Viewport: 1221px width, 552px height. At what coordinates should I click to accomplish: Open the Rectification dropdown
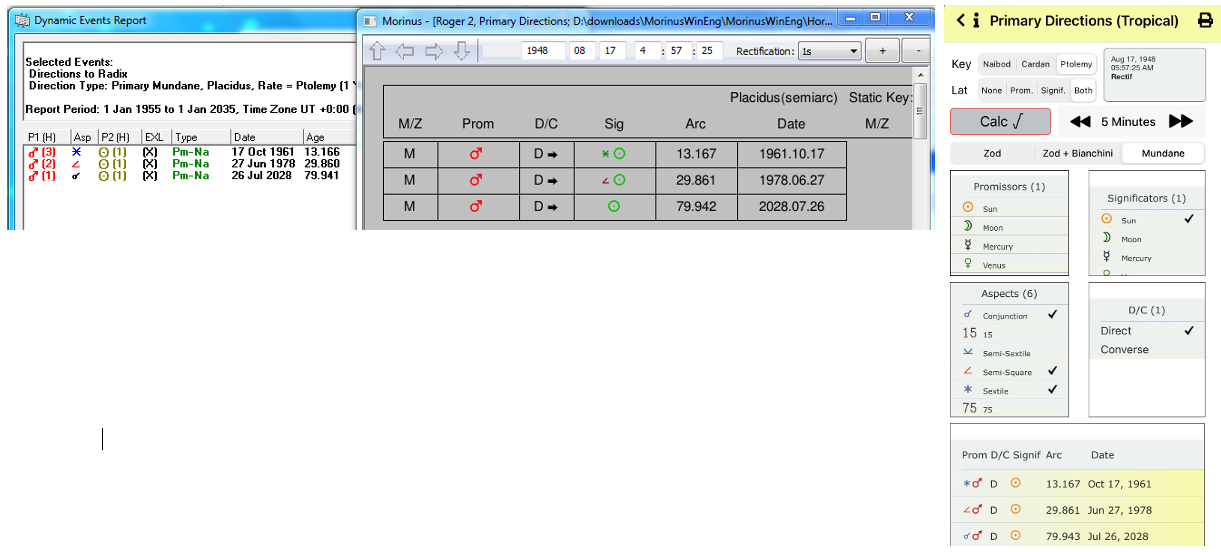click(x=829, y=51)
